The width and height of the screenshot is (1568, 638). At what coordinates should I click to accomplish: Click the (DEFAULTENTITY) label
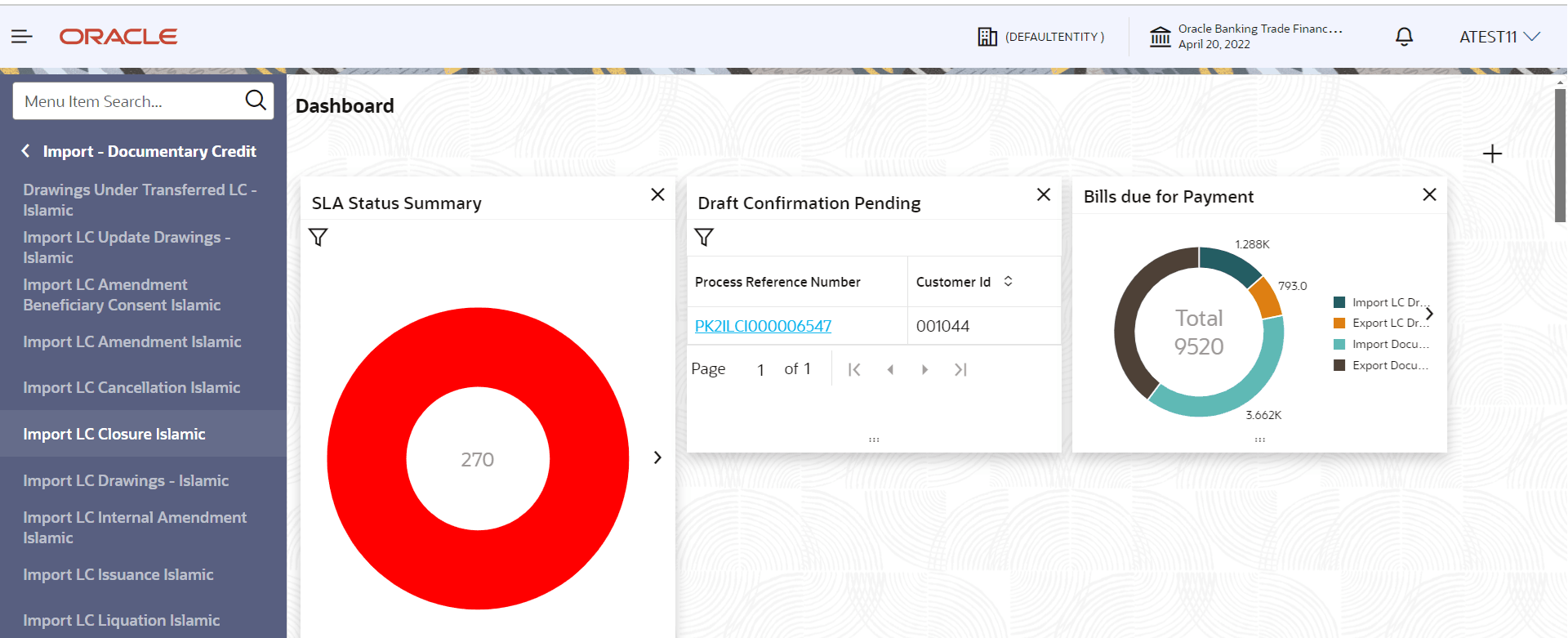point(1054,37)
